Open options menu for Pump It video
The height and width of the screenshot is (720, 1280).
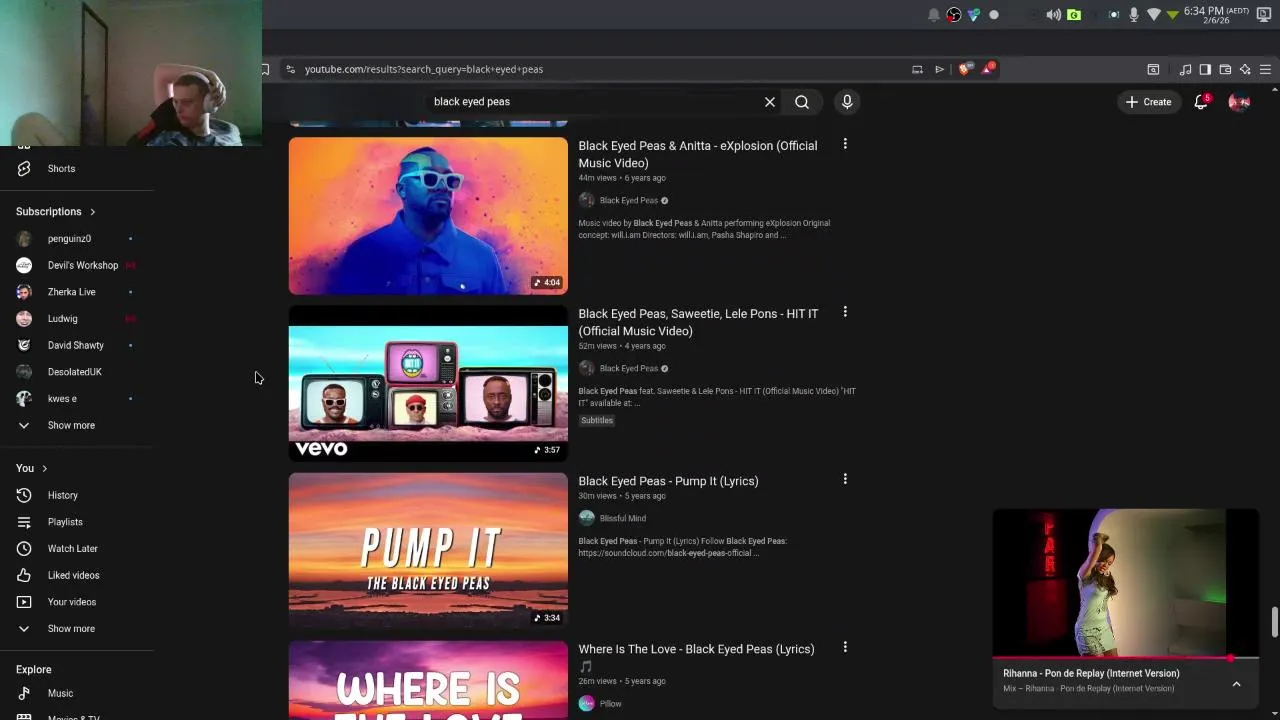point(845,479)
